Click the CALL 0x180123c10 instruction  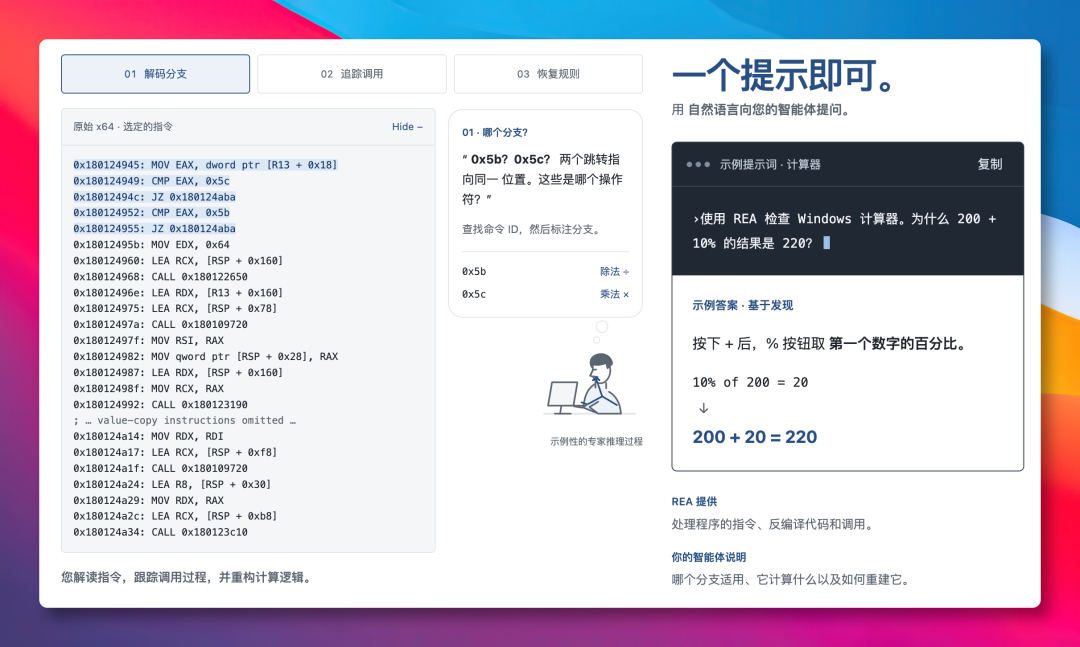160,532
